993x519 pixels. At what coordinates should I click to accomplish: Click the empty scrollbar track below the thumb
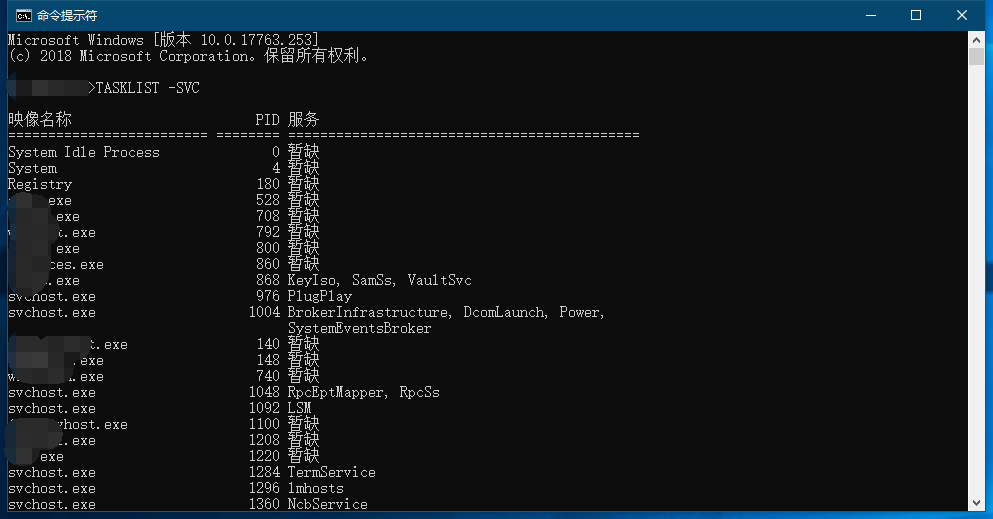(x=976, y=278)
